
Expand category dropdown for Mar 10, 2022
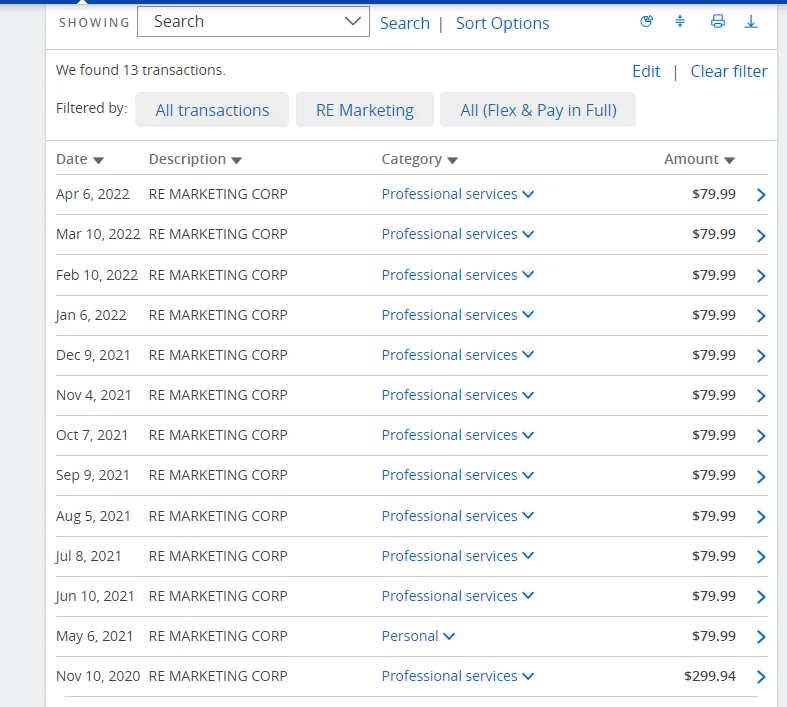[x=458, y=234]
